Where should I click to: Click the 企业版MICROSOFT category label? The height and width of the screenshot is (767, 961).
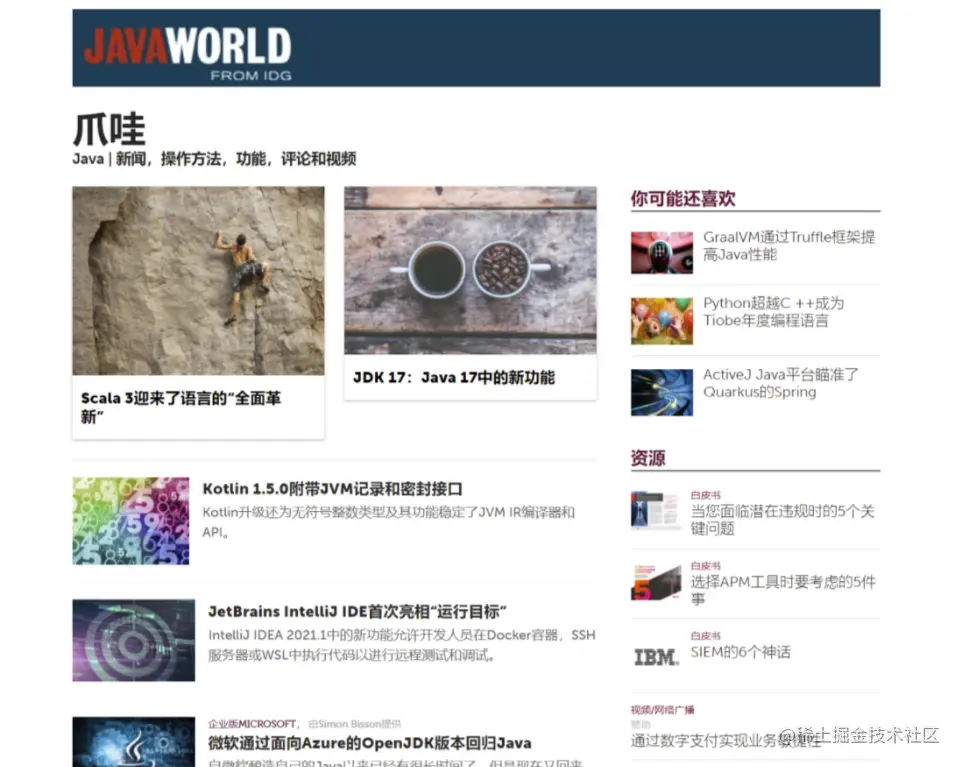click(253, 724)
